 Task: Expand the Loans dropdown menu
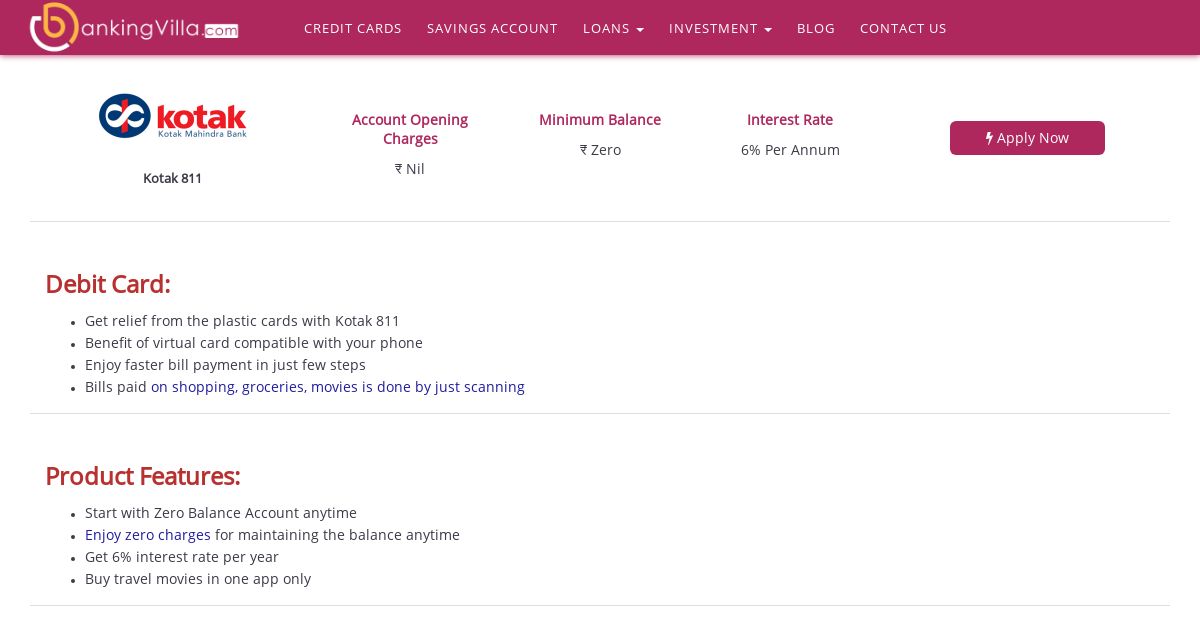pyautogui.click(x=613, y=28)
